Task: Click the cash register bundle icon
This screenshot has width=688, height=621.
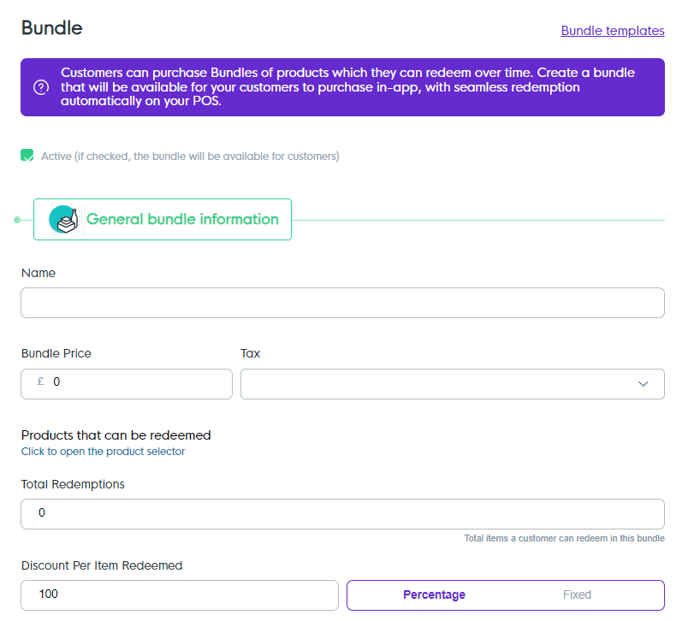Action: (x=64, y=219)
